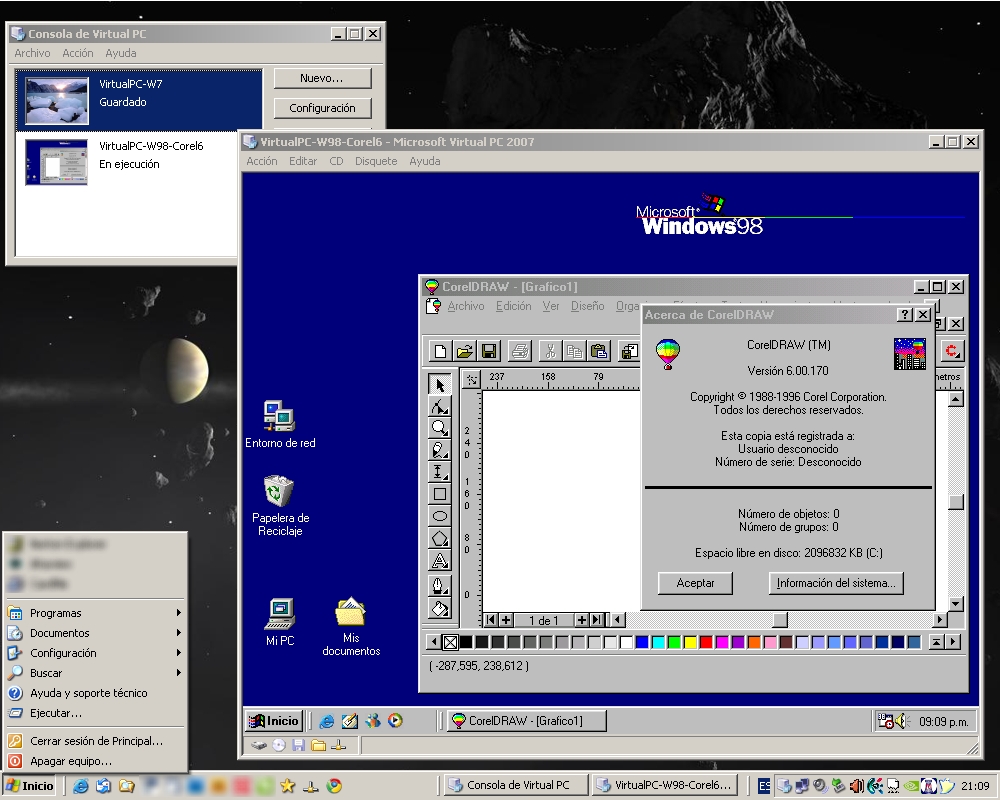Click the Windows 98 Inicio button

(x=274, y=721)
